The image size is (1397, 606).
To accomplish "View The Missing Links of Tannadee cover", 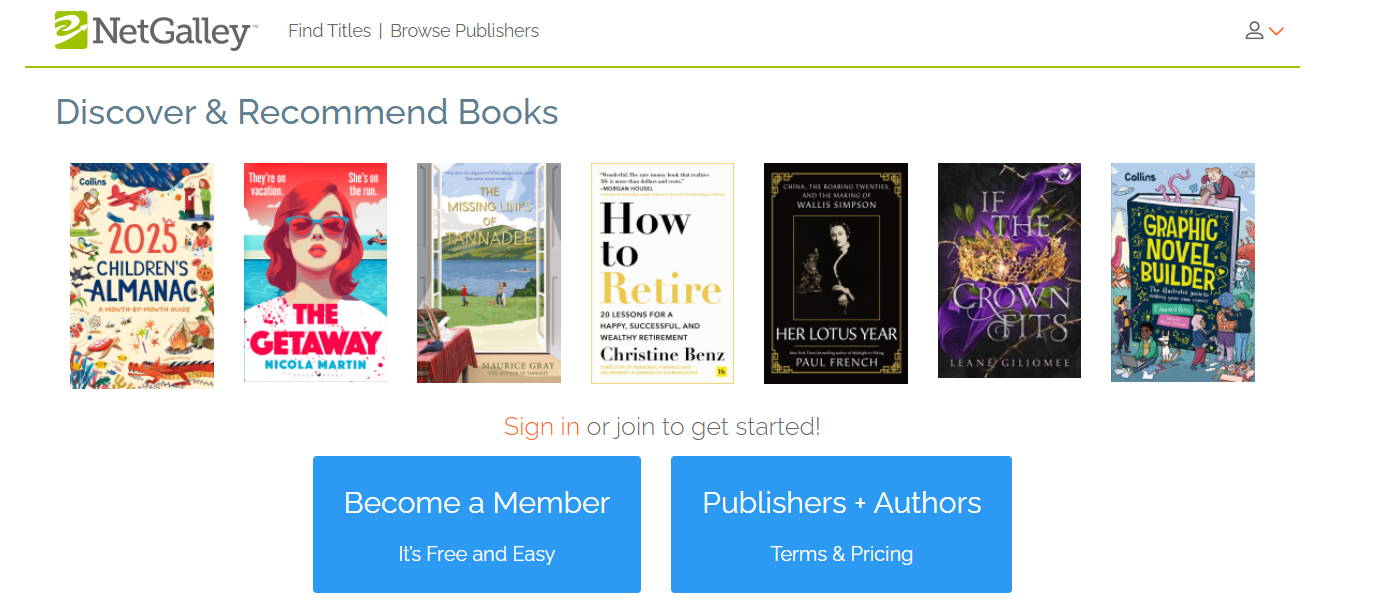I will (489, 273).
